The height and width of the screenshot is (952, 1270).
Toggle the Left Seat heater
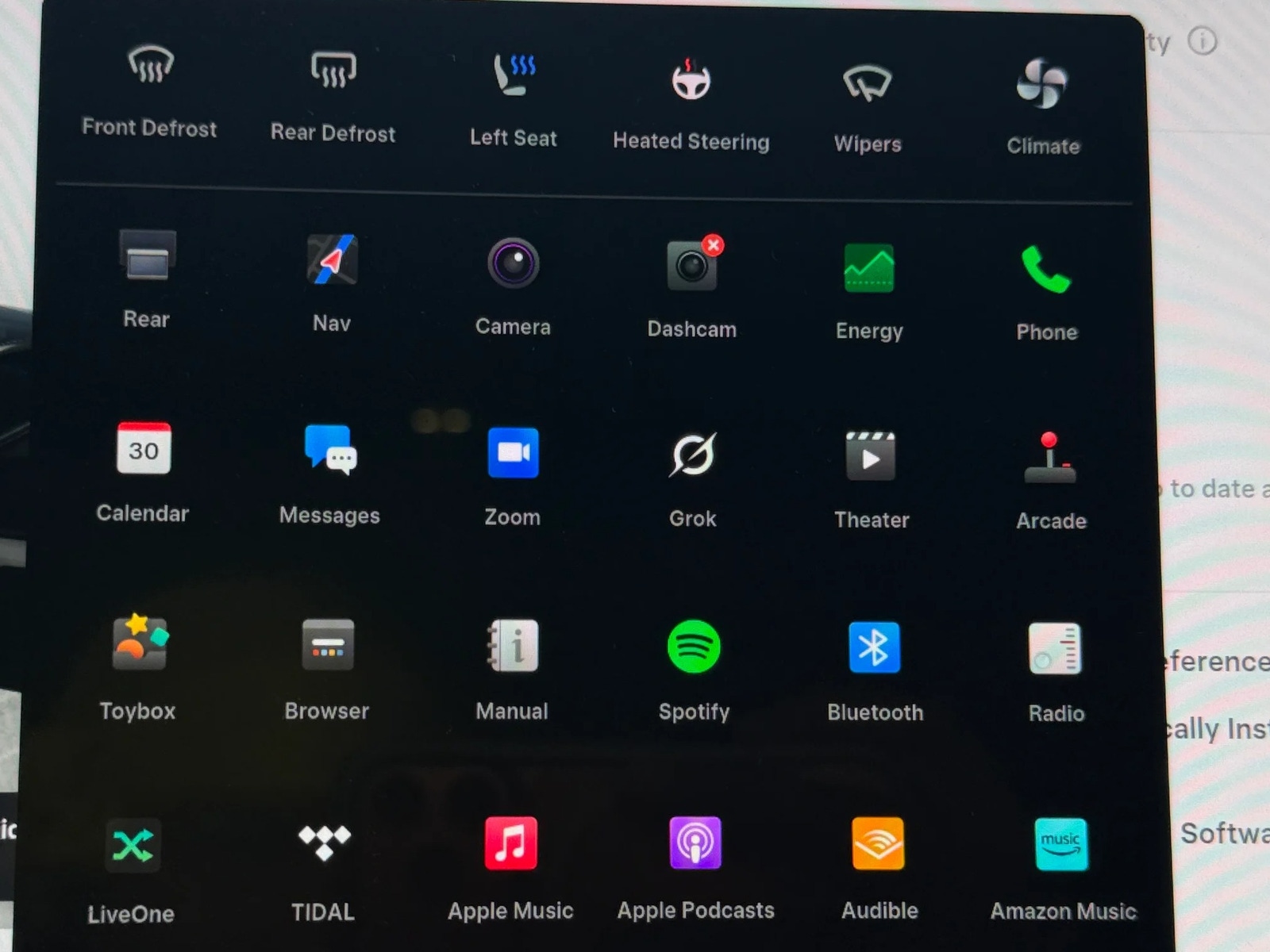tap(514, 74)
